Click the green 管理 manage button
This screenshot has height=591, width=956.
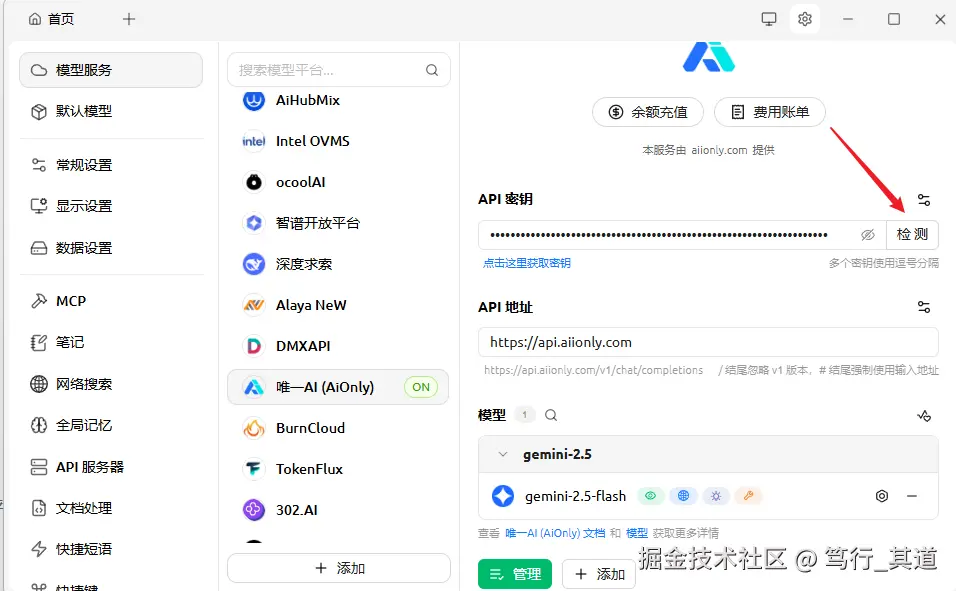515,574
